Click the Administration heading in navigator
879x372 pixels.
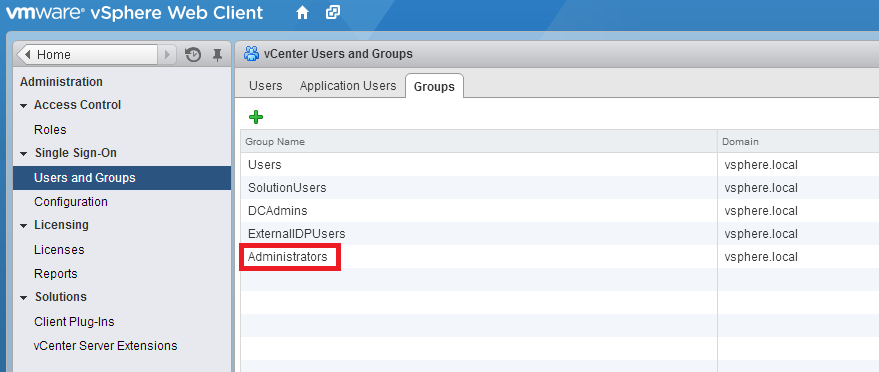point(61,82)
